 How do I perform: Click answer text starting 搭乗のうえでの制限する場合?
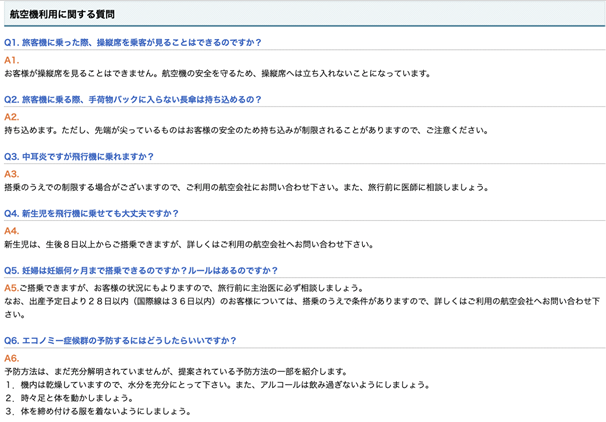tap(246, 187)
